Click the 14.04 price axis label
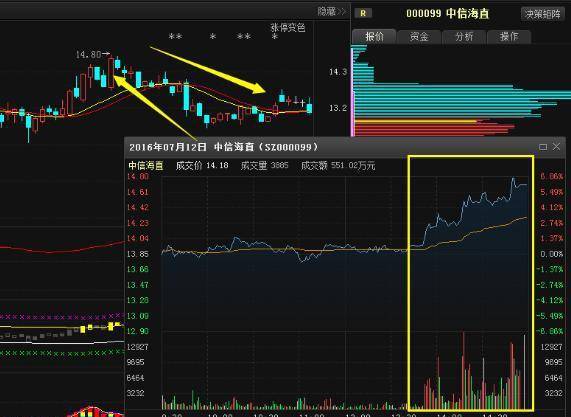The height and width of the screenshot is (417, 571). (x=138, y=239)
